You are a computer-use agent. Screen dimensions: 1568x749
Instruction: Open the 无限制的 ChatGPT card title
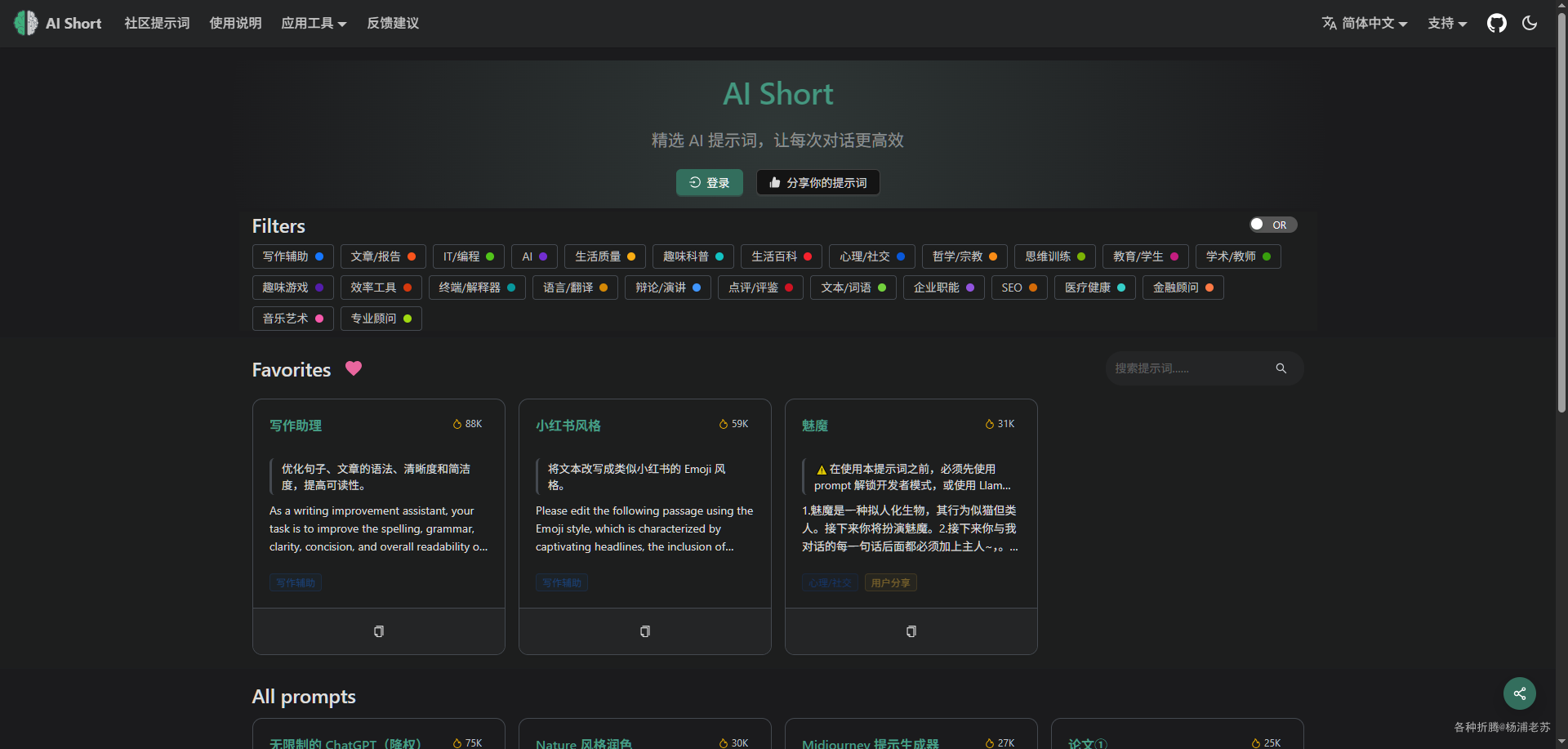(x=345, y=743)
